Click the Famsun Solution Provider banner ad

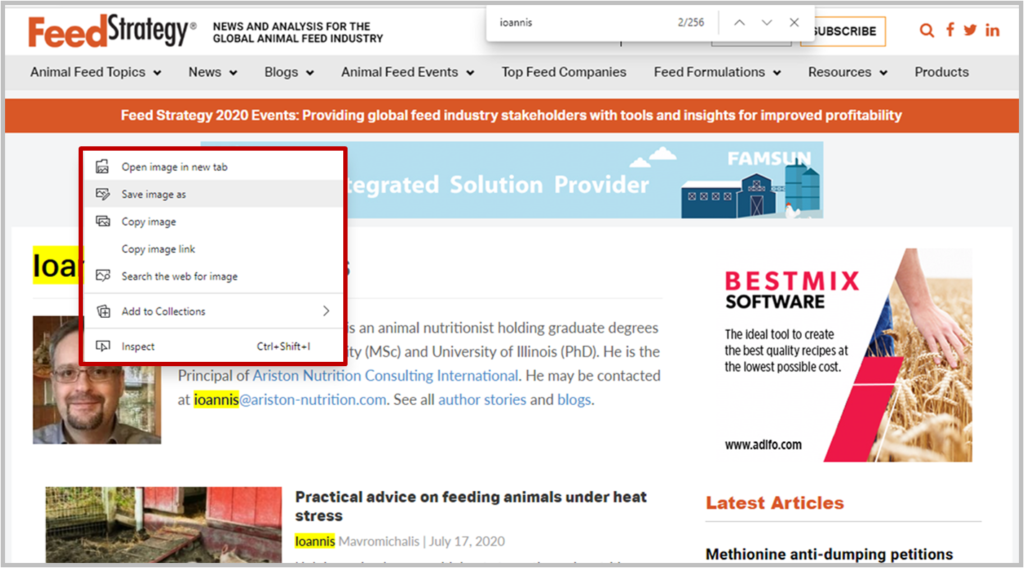point(511,180)
